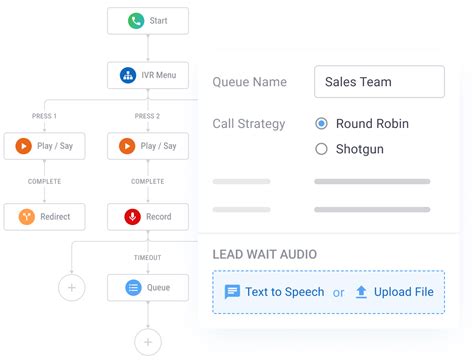Click the orange play icon under PRESS 1

click(24, 146)
